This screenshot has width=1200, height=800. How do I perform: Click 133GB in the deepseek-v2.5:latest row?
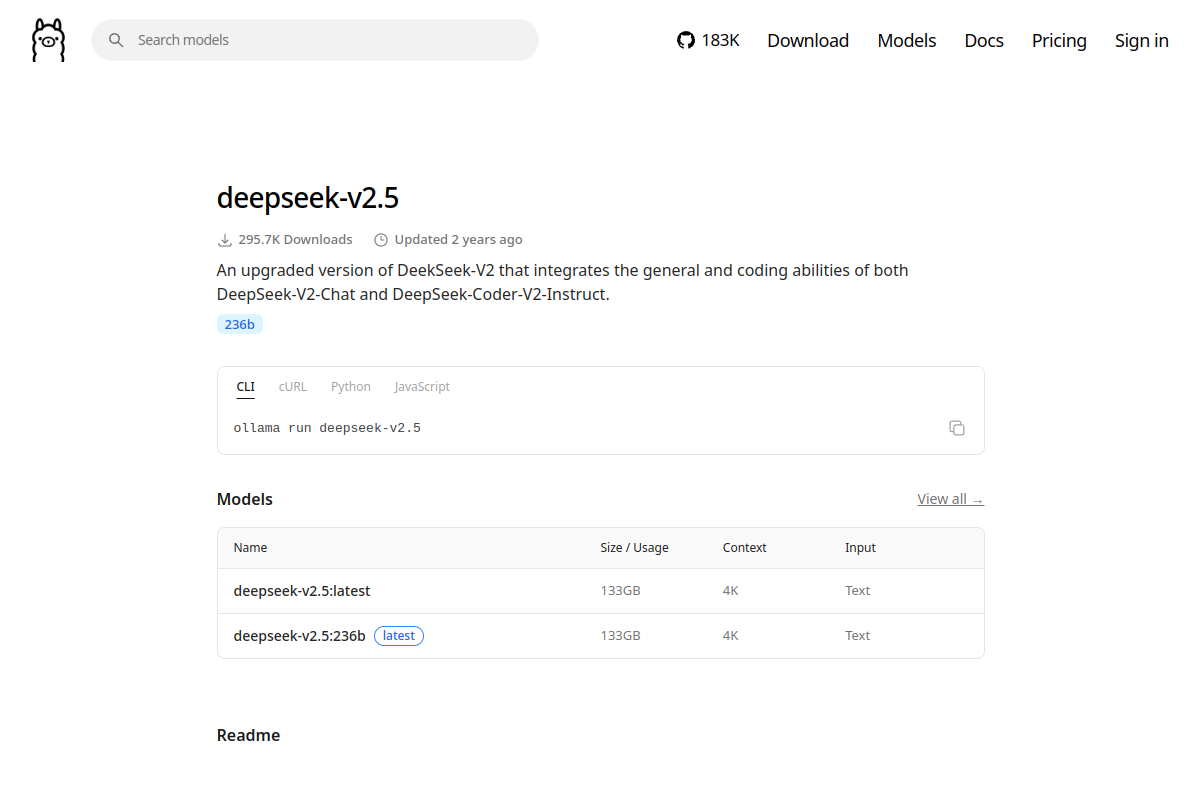pyautogui.click(x=620, y=591)
